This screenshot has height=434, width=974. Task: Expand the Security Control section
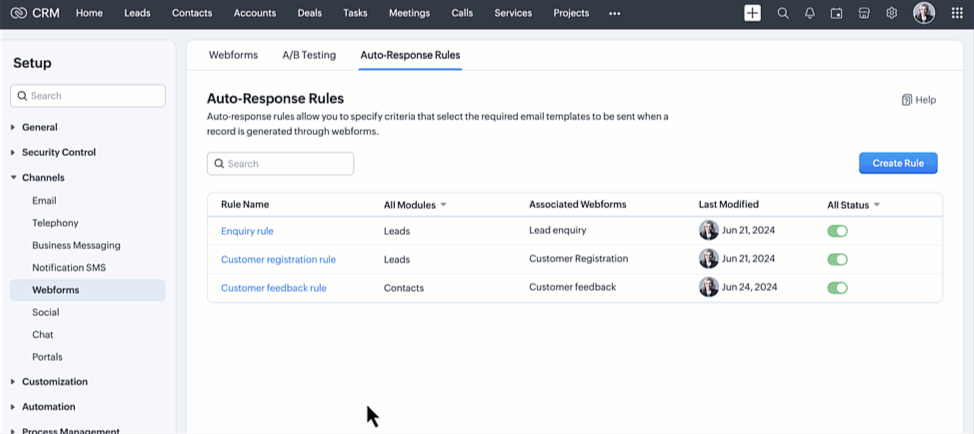tap(59, 152)
